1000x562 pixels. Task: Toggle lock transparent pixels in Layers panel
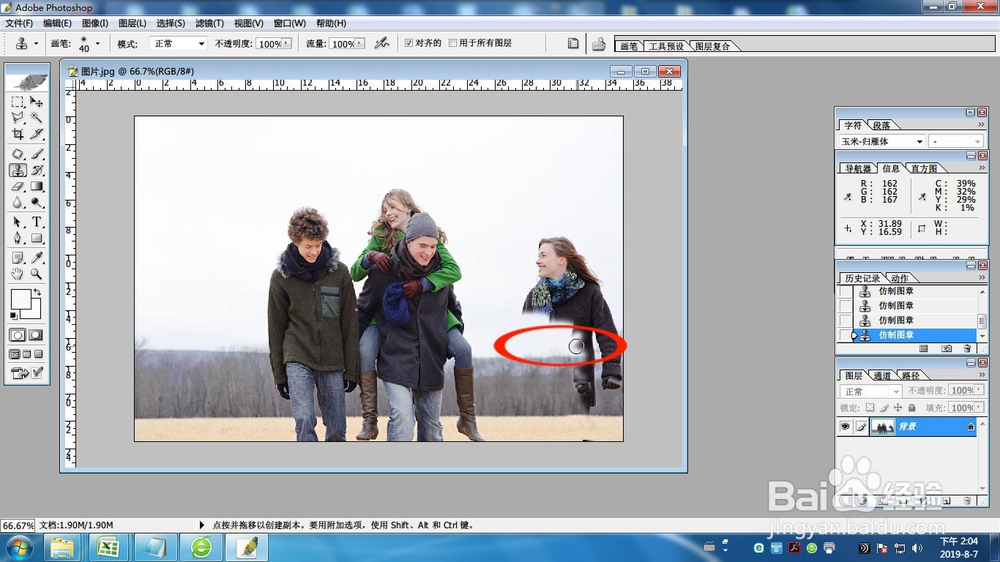870,408
